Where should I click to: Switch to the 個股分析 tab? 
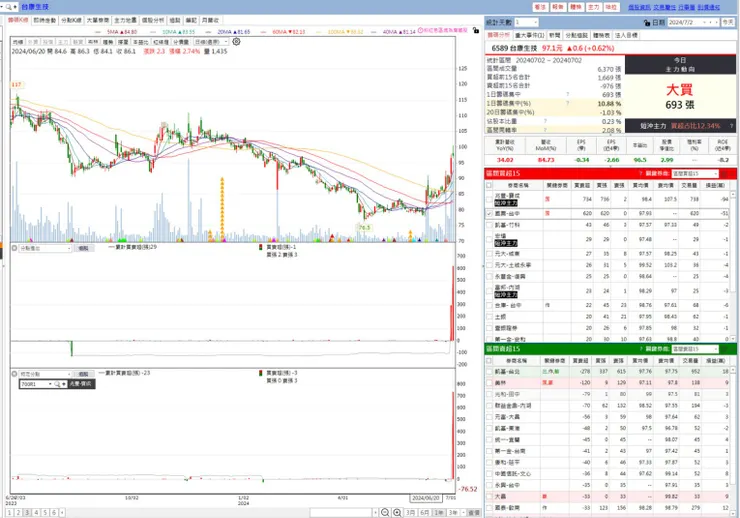click(153, 20)
